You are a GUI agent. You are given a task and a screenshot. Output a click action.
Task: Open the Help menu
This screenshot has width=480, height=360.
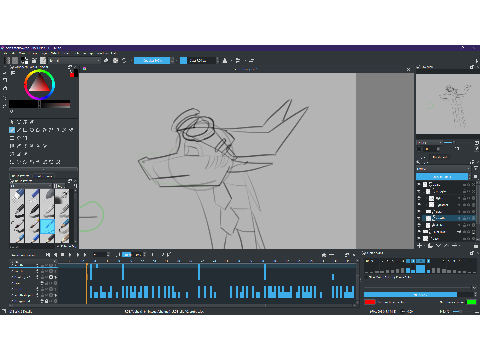click(113, 53)
